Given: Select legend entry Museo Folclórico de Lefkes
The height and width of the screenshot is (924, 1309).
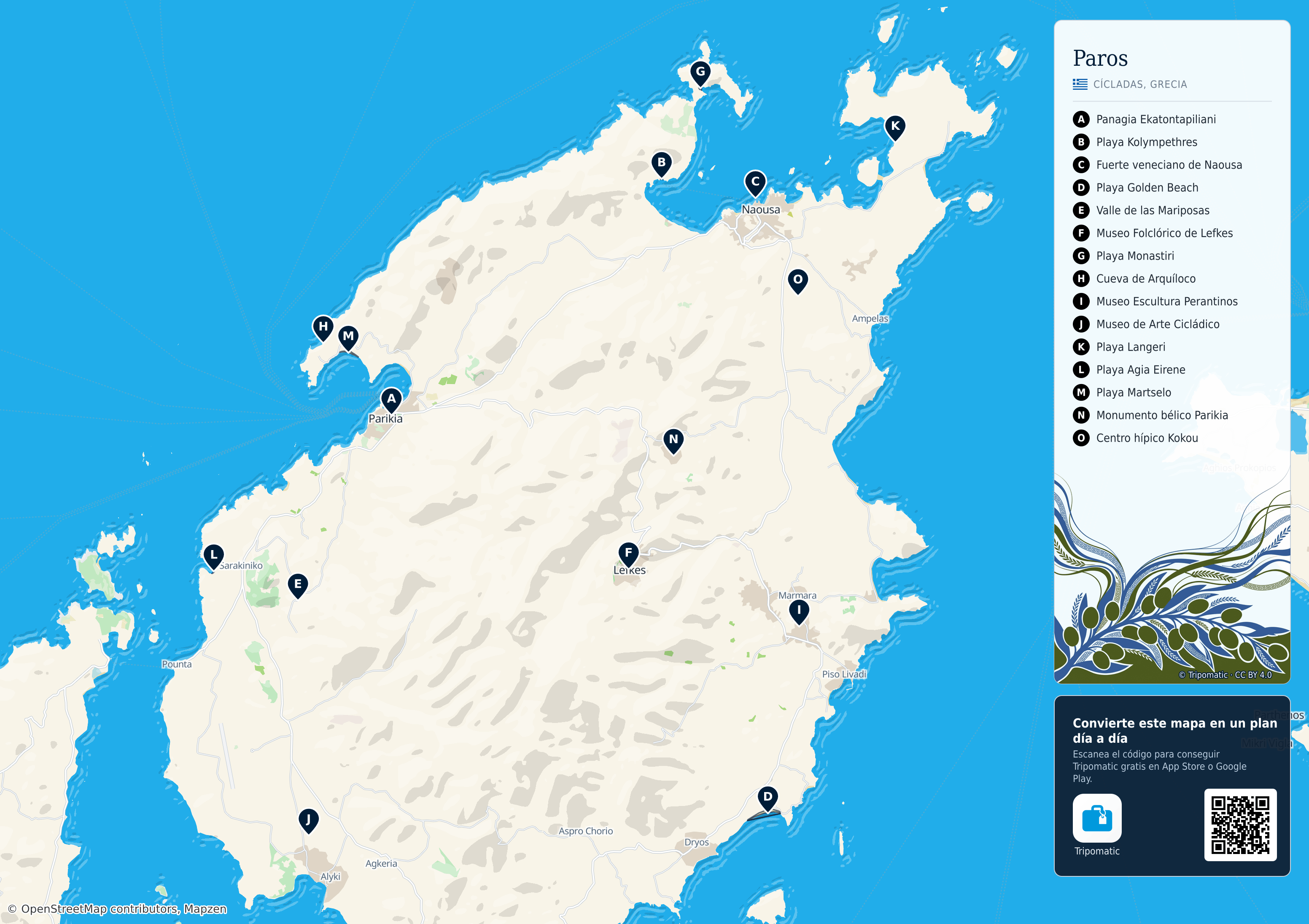Looking at the screenshot, I should click(1153, 234).
